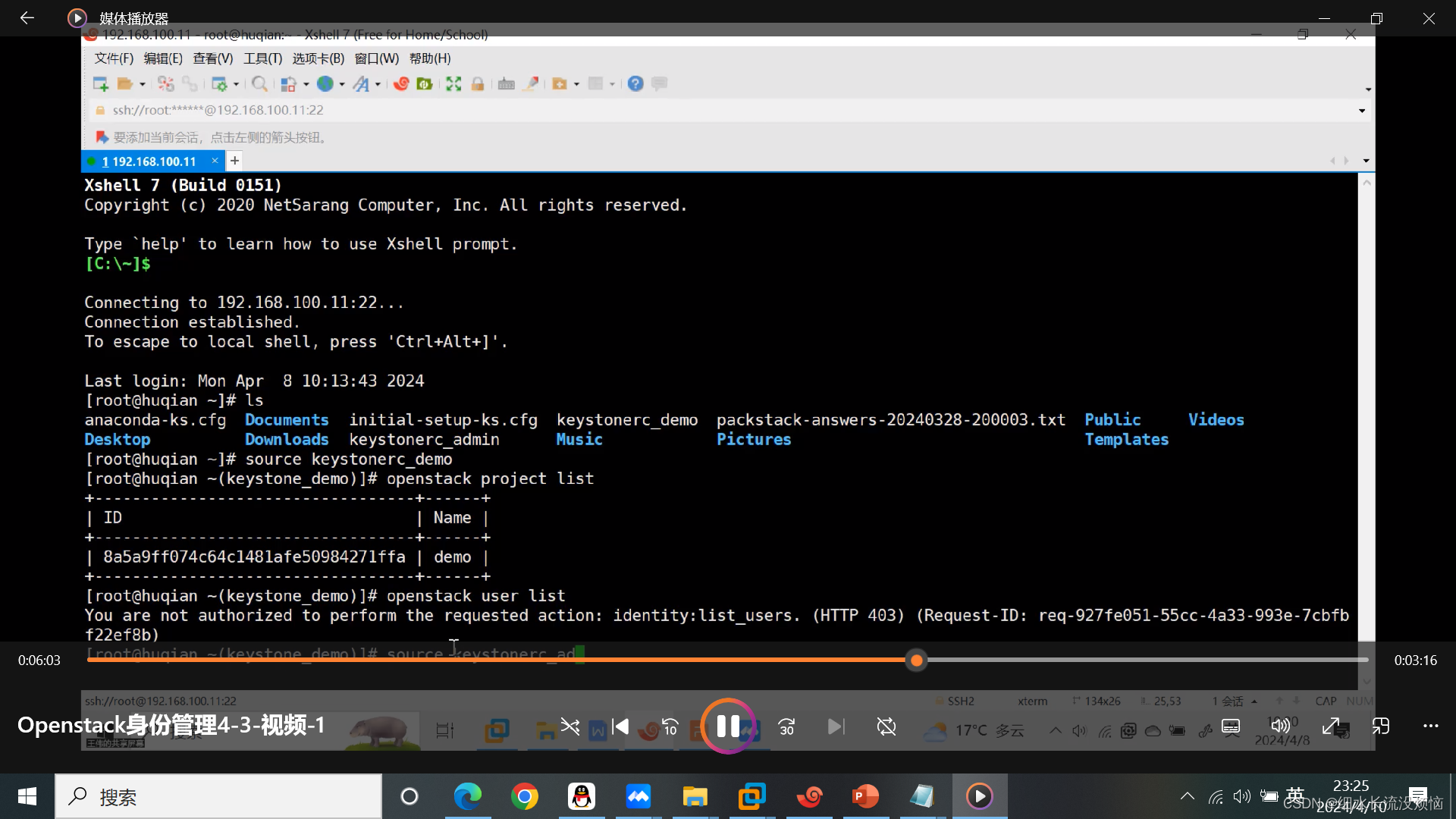1456x819 pixels.
Task: Click the + button to add new tab
Action: [x=234, y=161]
